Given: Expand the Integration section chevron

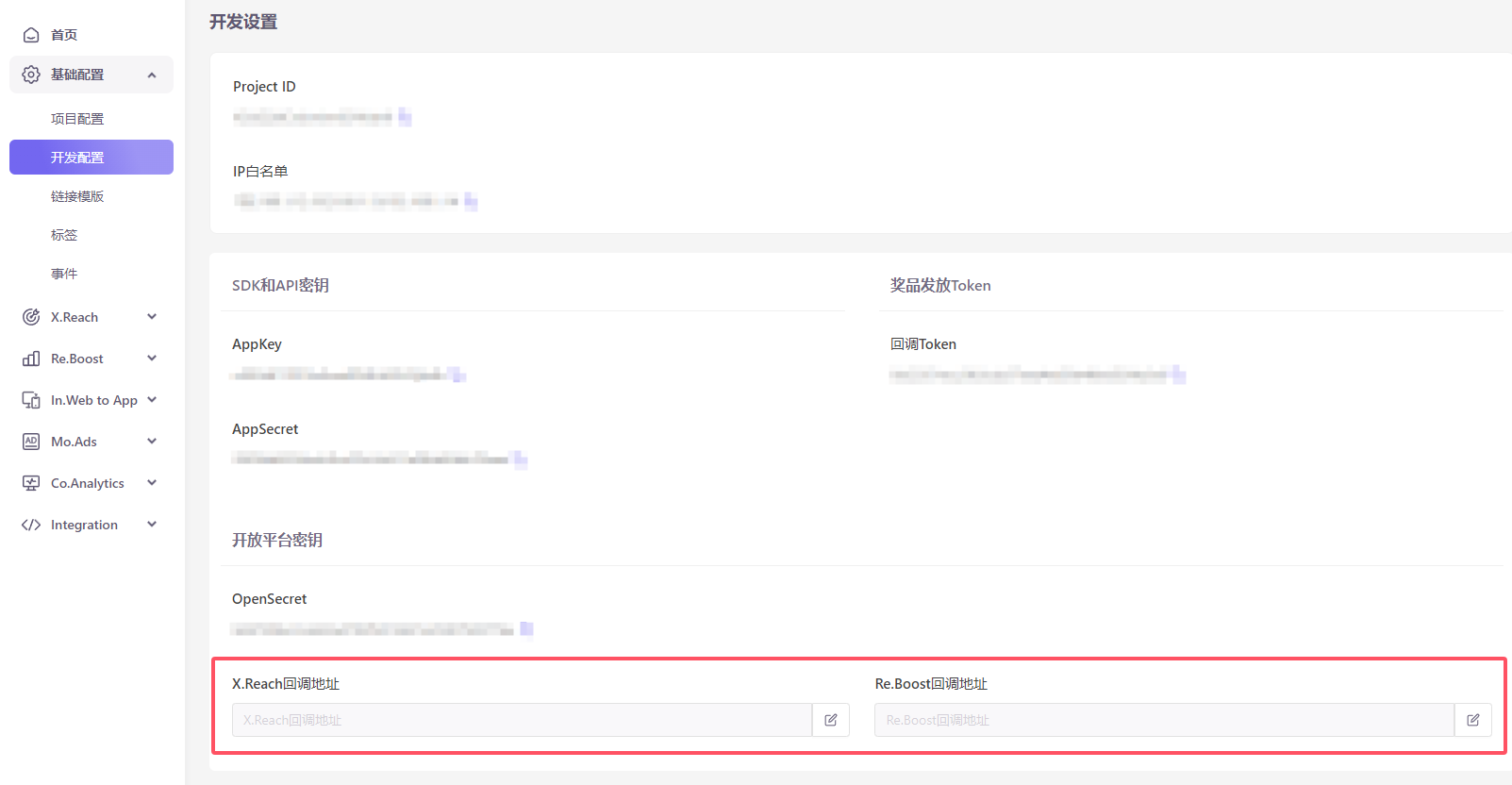Looking at the screenshot, I should coord(152,525).
